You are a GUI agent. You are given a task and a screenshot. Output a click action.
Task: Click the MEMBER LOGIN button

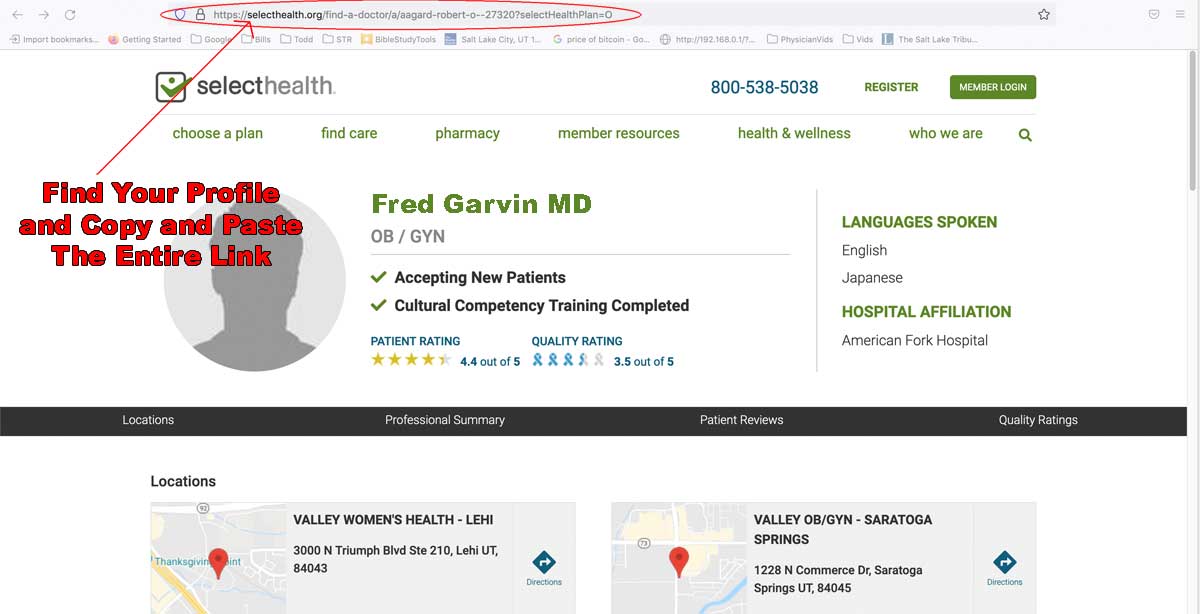pyautogui.click(x=992, y=87)
